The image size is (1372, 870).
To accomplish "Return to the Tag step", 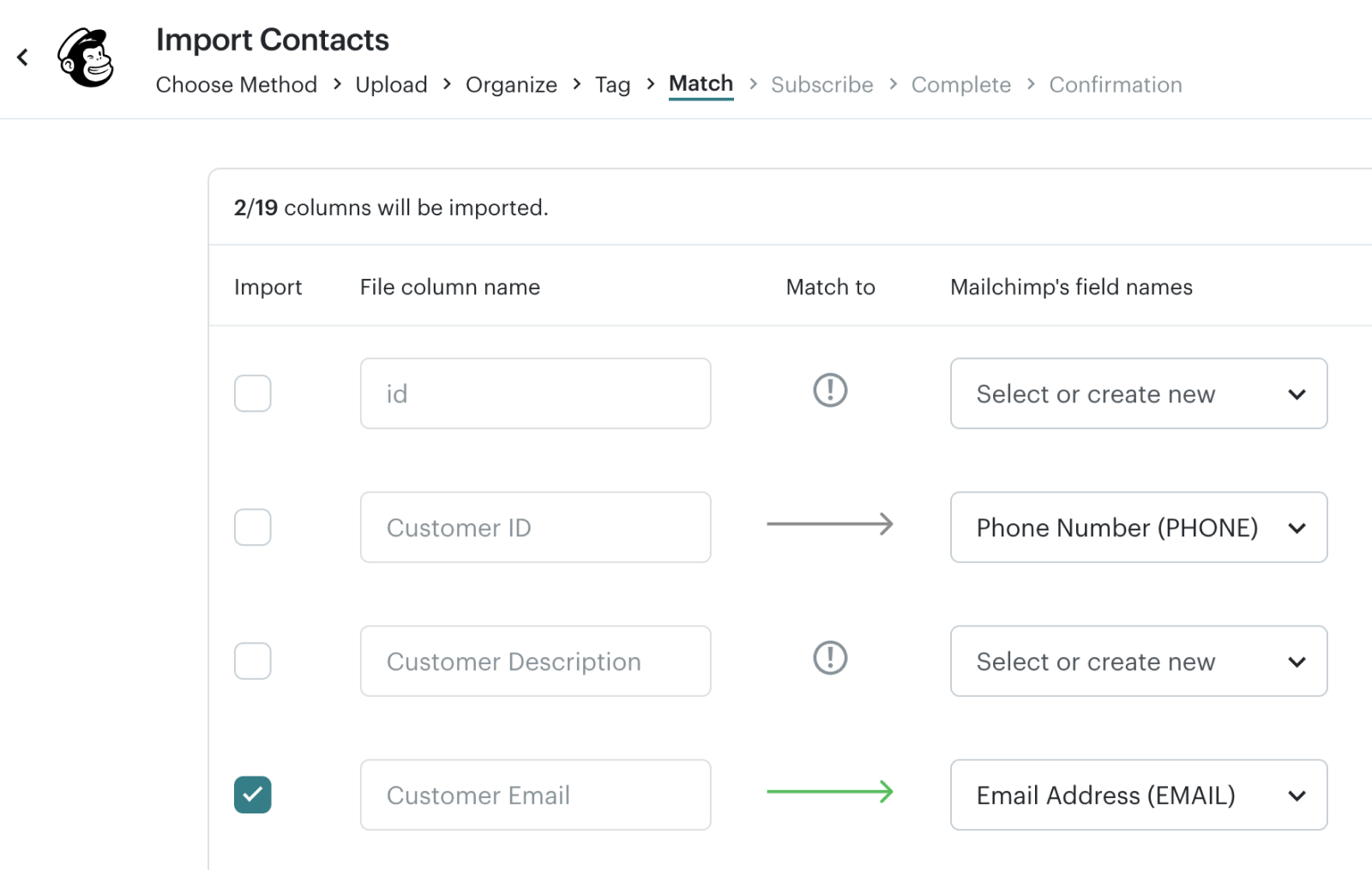I will click(x=612, y=85).
